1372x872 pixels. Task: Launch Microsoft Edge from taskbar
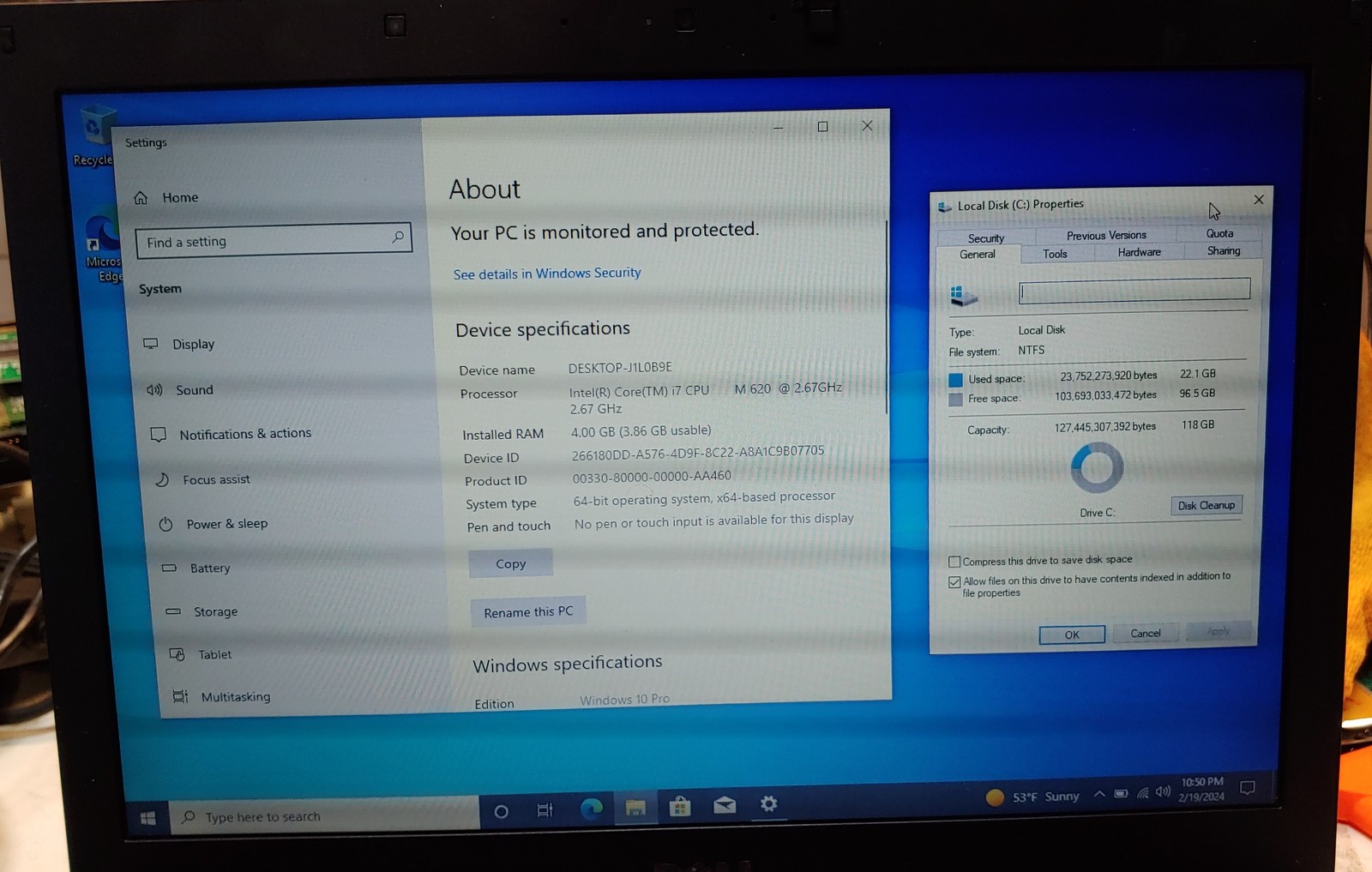pos(591,808)
